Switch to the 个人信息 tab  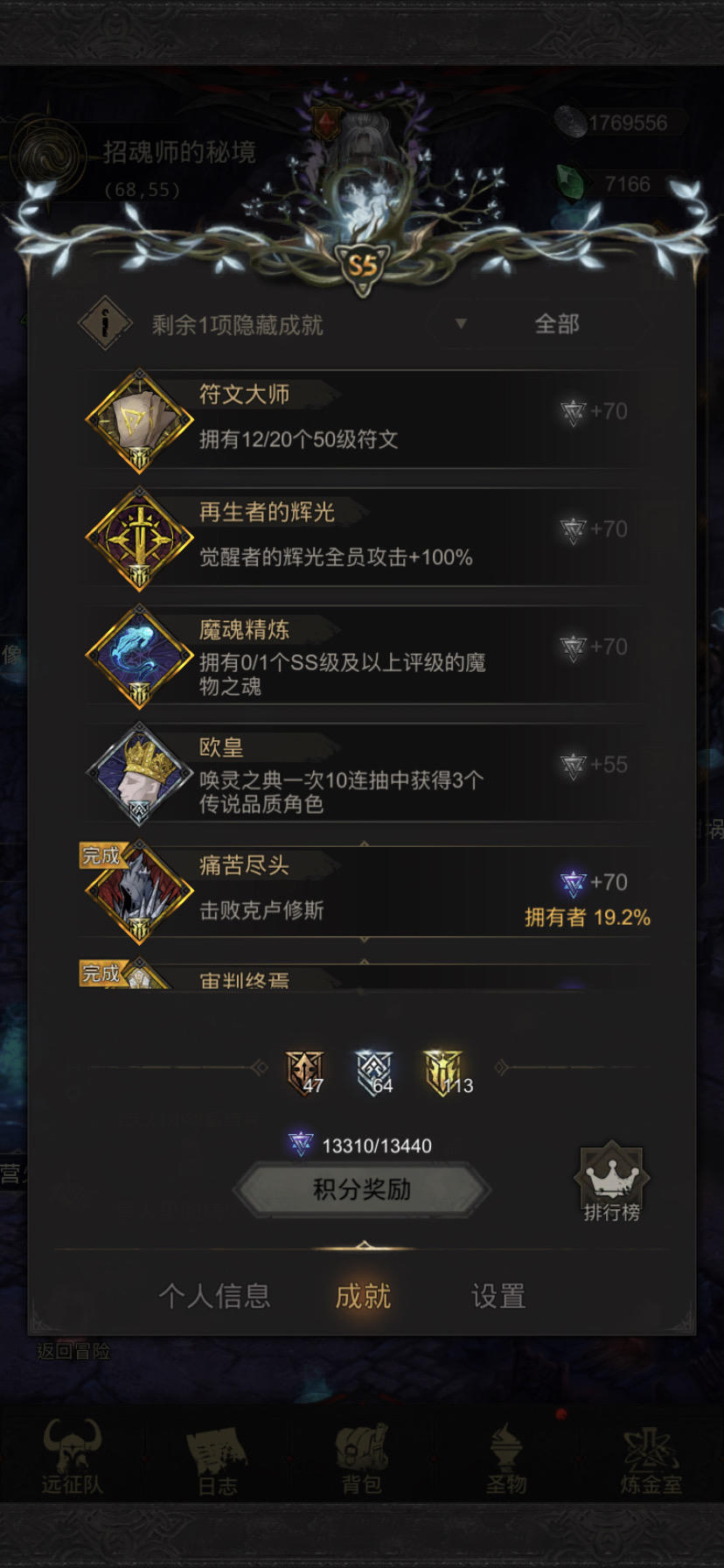click(214, 1296)
